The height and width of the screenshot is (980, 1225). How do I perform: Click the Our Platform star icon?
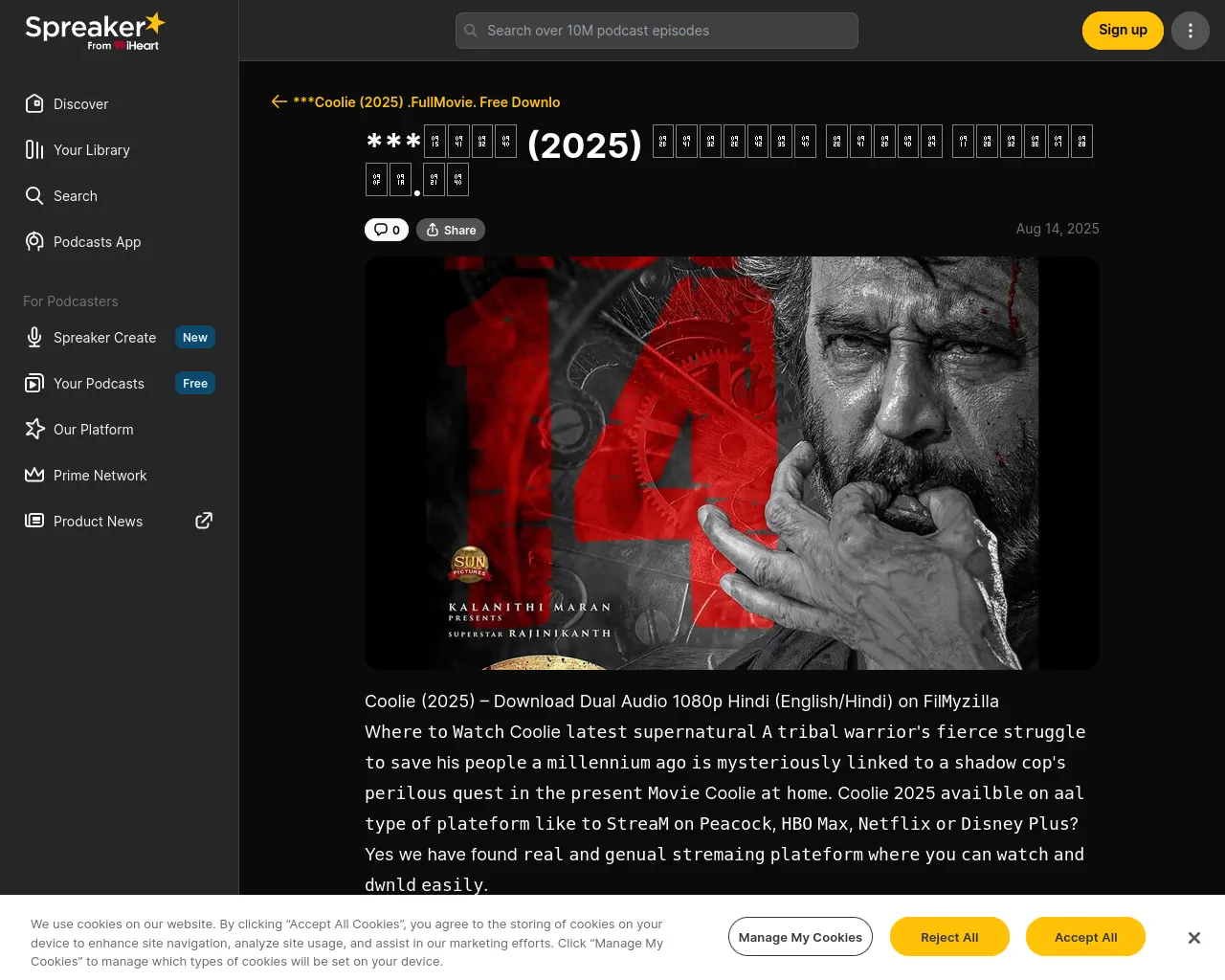[x=34, y=429]
